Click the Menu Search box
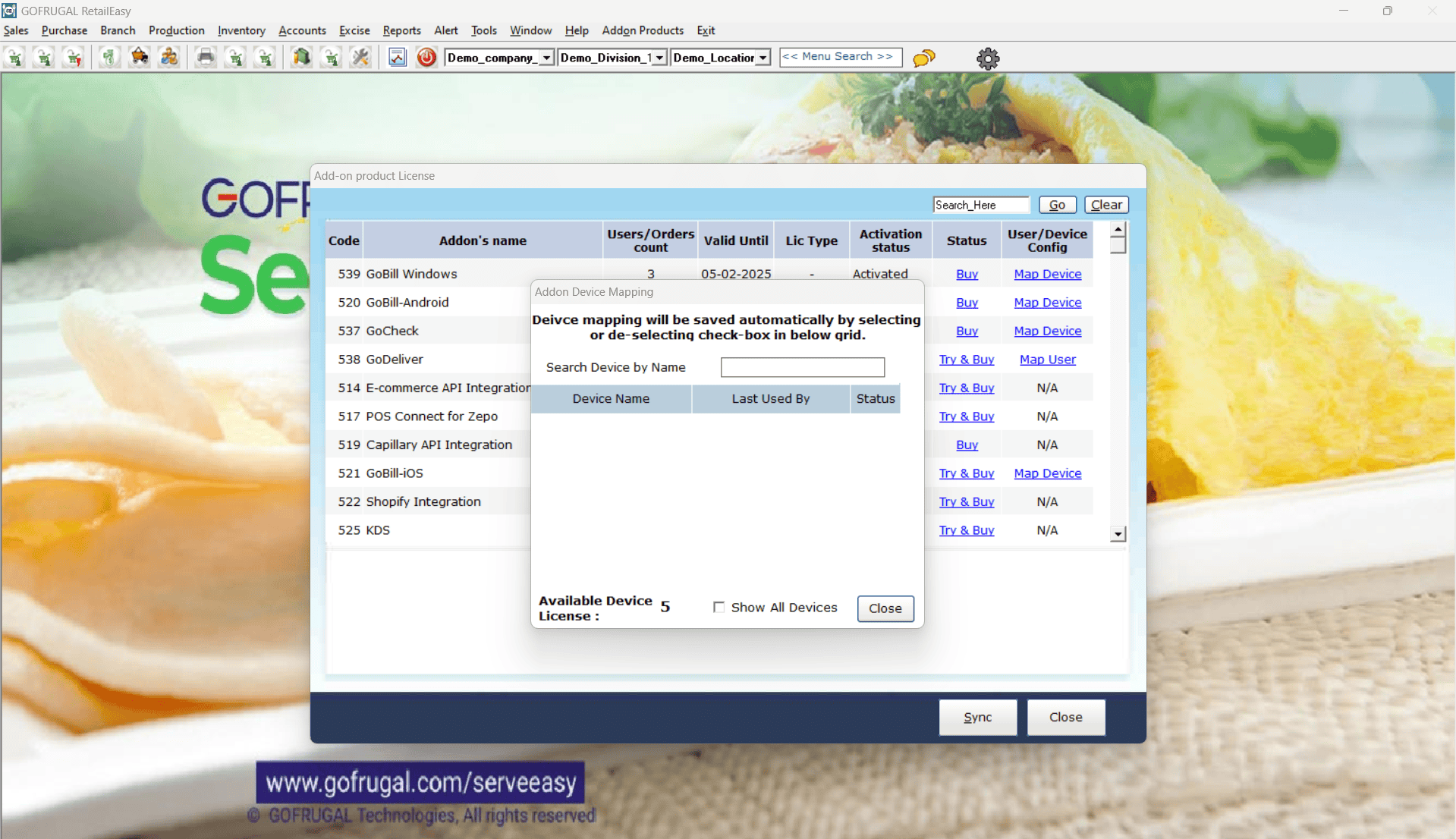1456x839 pixels. pyautogui.click(x=841, y=57)
